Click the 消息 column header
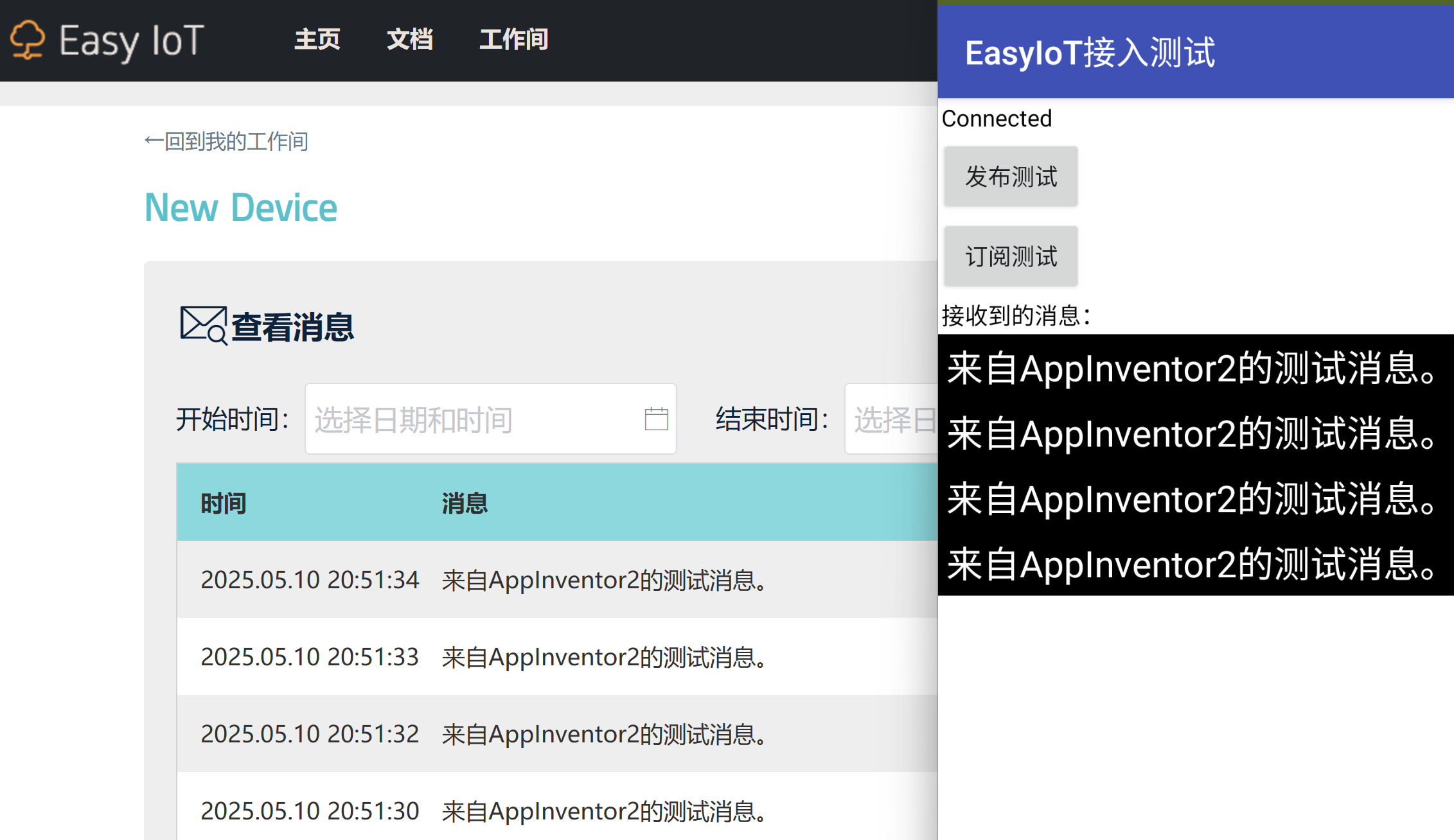Screen dimensions: 1454x840 [x=465, y=503]
